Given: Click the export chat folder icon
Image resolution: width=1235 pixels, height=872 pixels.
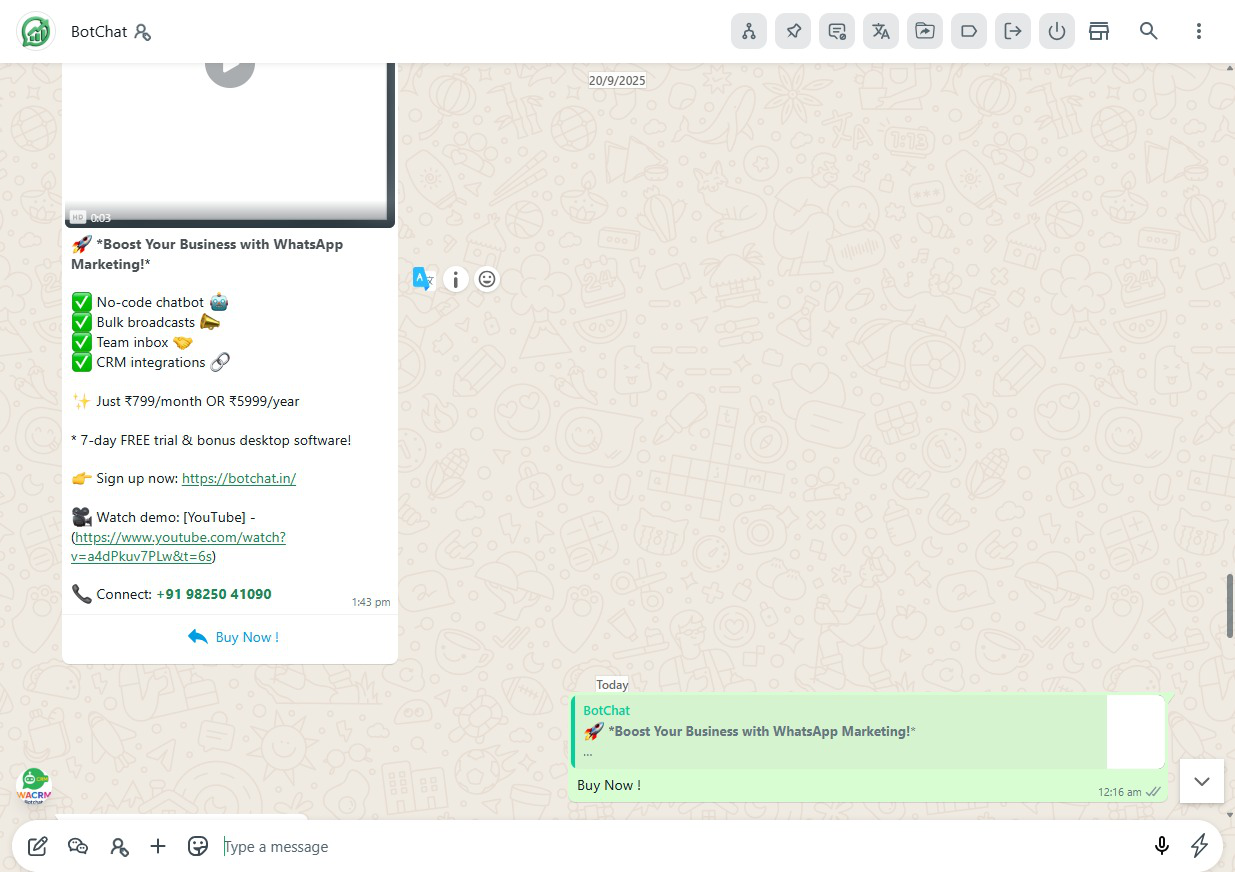Looking at the screenshot, I should pyautogui.click(x=925, y=31).
